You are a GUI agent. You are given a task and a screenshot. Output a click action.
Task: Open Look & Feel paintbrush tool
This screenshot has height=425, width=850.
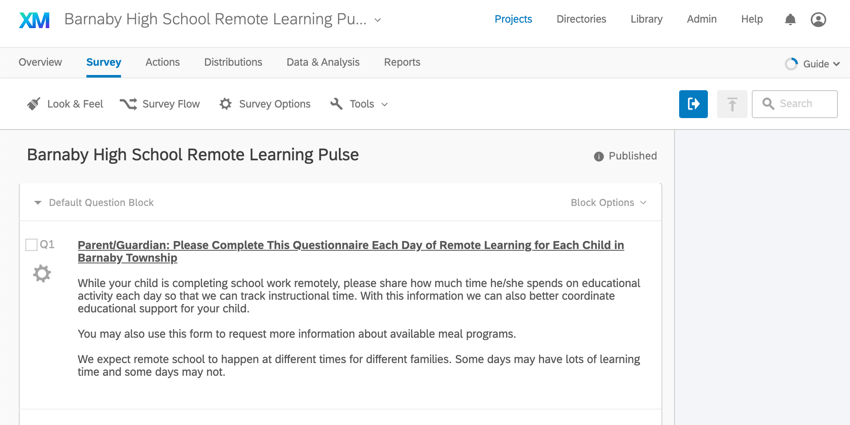(x=65, y=104)
